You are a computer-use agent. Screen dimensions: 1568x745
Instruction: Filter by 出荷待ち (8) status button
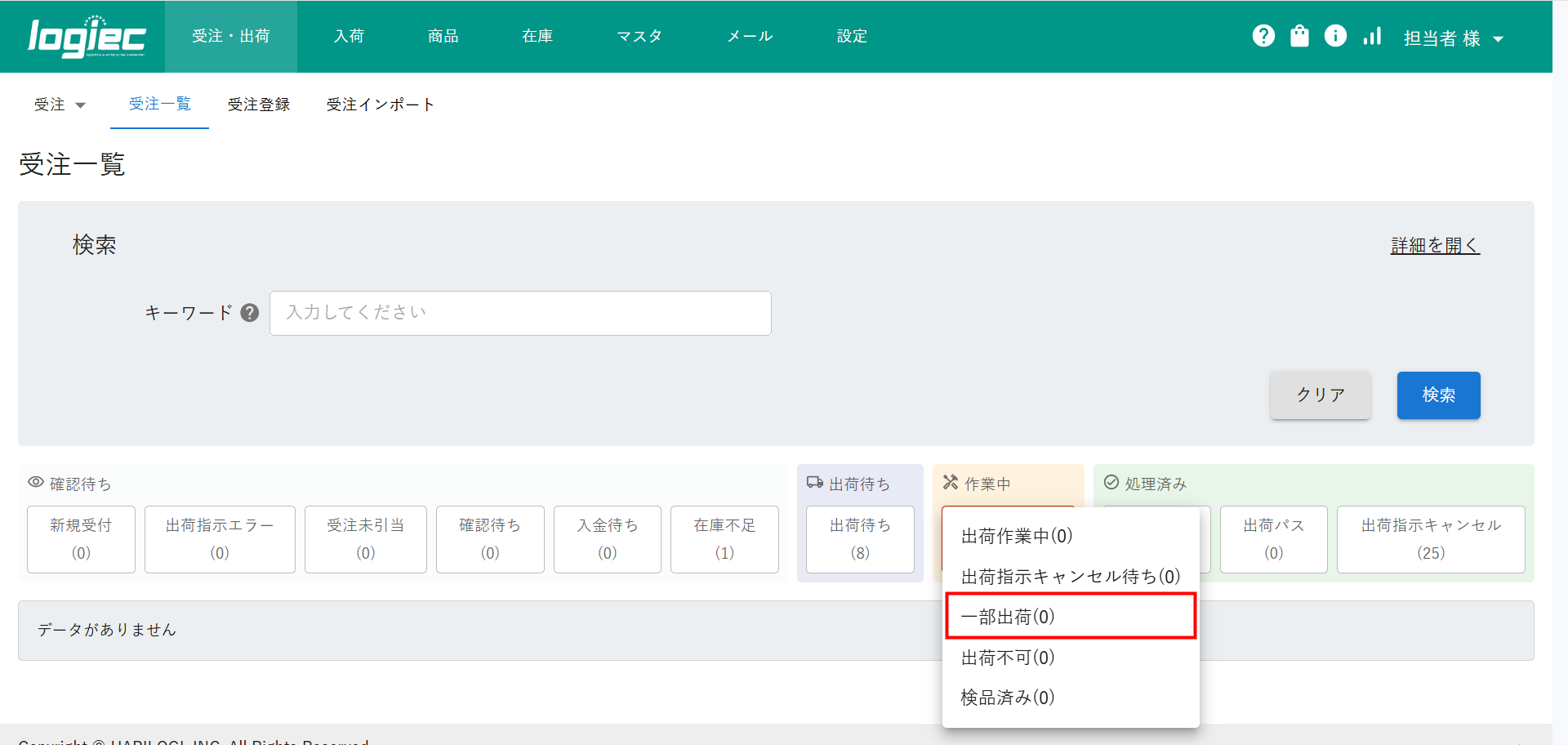860,539
